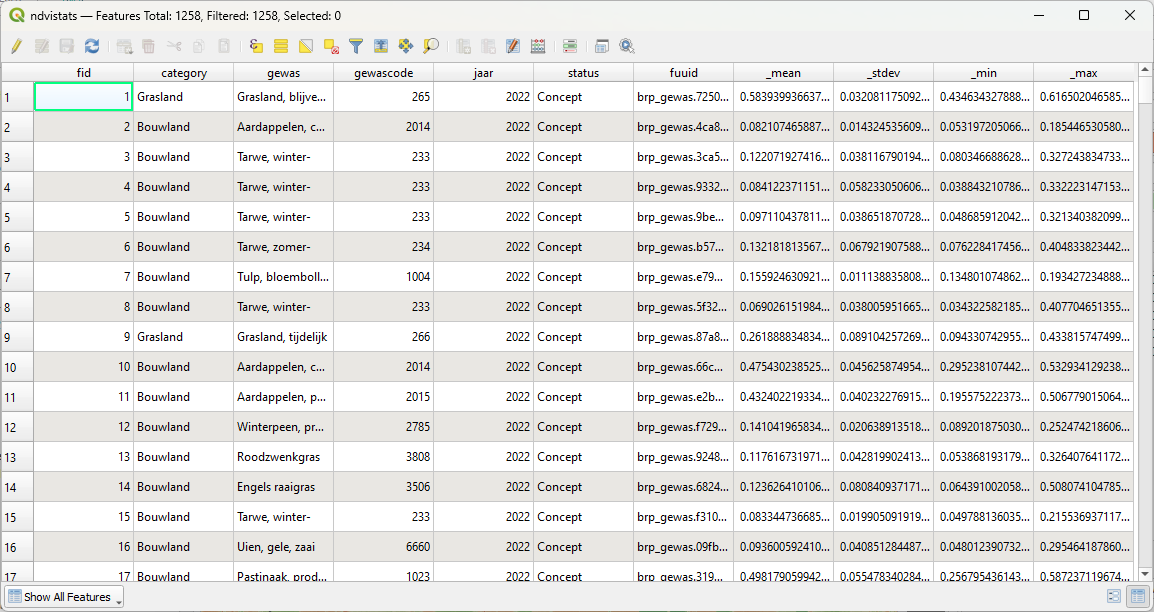The height and width of the screenshot is (612, 1154).
Task: Open select features by expression tool
Action: 256,46
